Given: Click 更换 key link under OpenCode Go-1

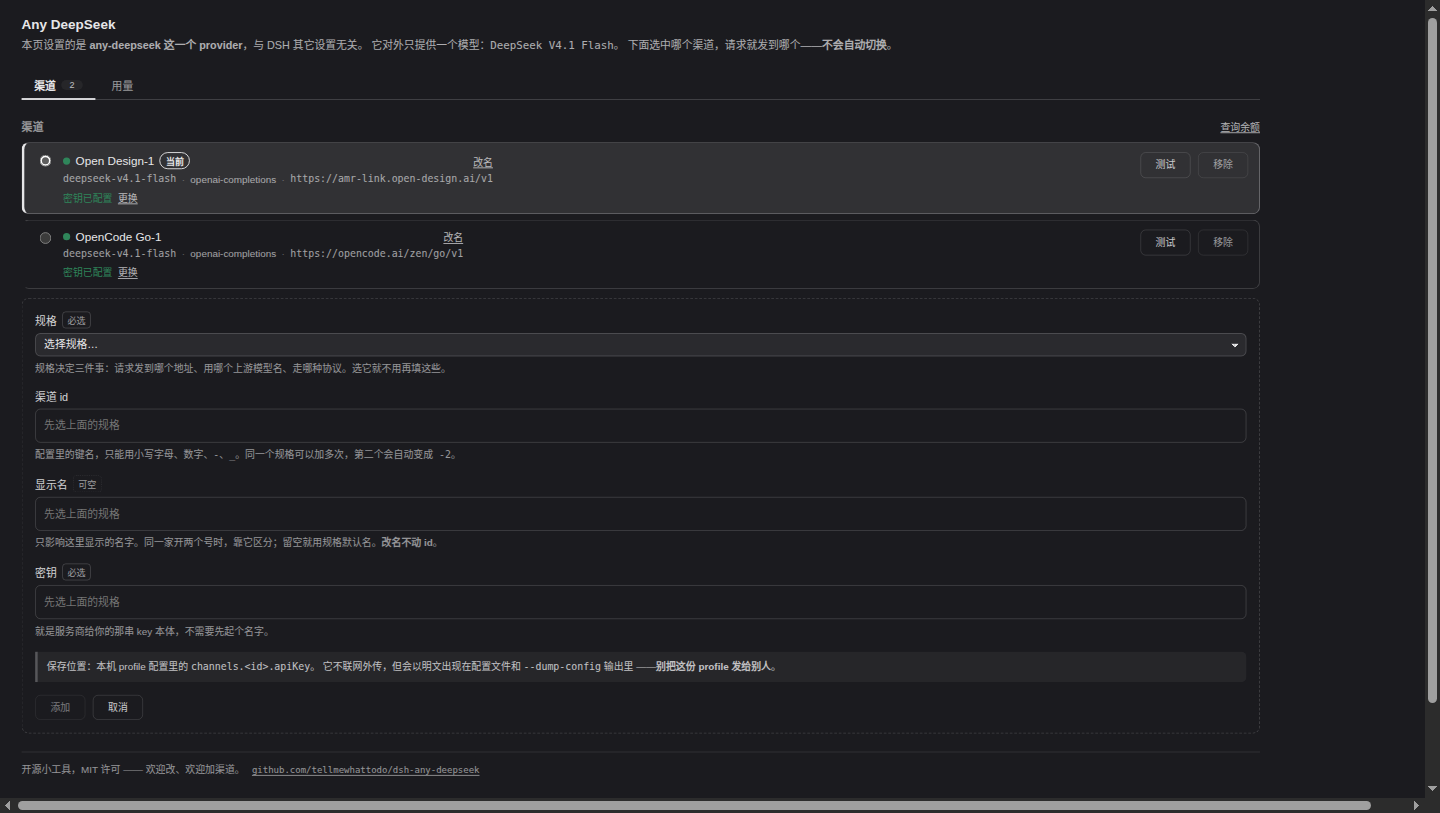Looking at the screenshot, I should (x=128, y=272).
